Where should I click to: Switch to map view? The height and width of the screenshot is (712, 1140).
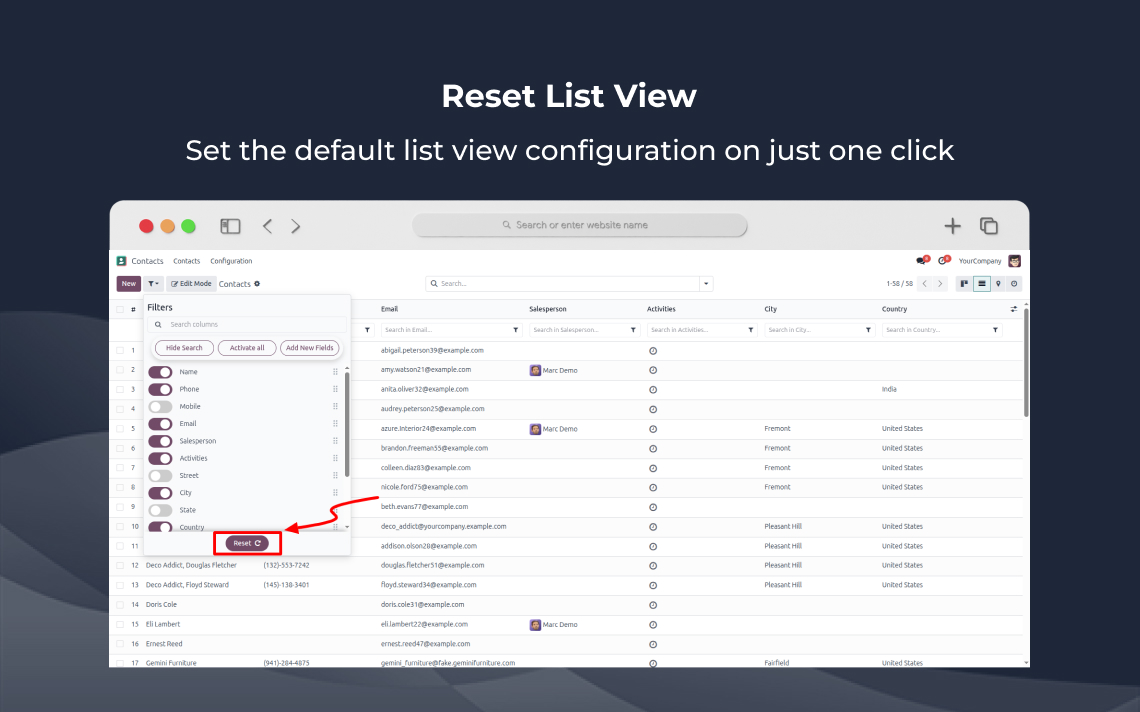(998, 284)
